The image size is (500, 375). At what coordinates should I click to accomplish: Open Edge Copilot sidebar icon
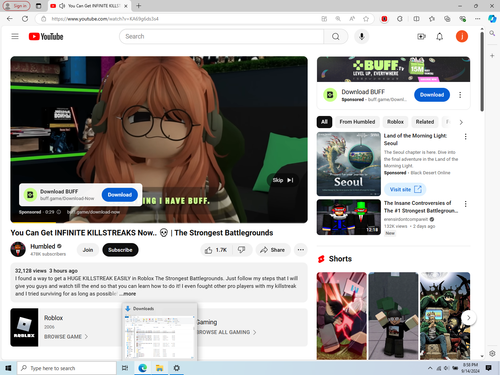(x=492, y=19)
